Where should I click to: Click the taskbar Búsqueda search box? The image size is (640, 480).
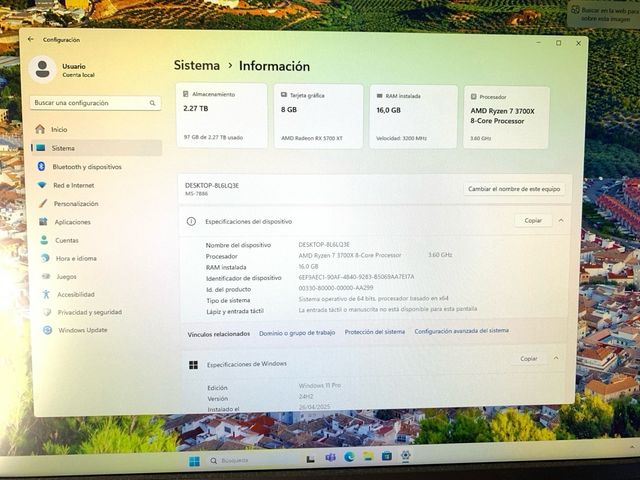[251, 460]
